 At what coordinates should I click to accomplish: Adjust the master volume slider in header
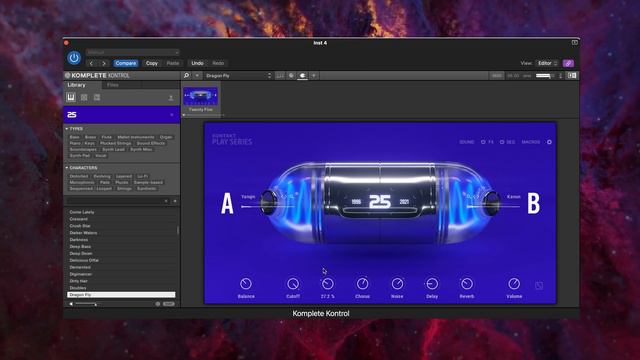[544, 76]
